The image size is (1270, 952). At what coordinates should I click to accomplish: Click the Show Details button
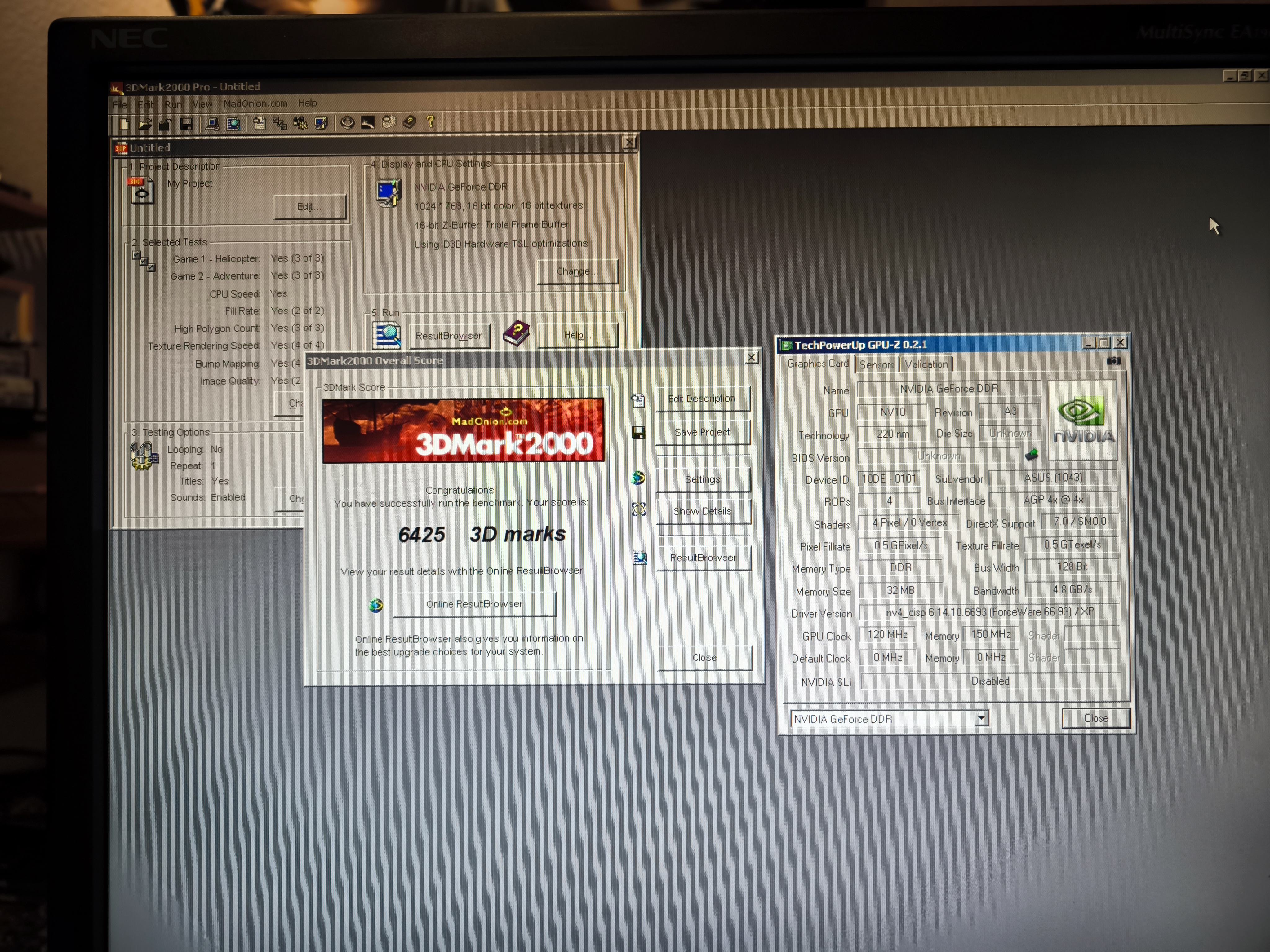click(702, 511)
